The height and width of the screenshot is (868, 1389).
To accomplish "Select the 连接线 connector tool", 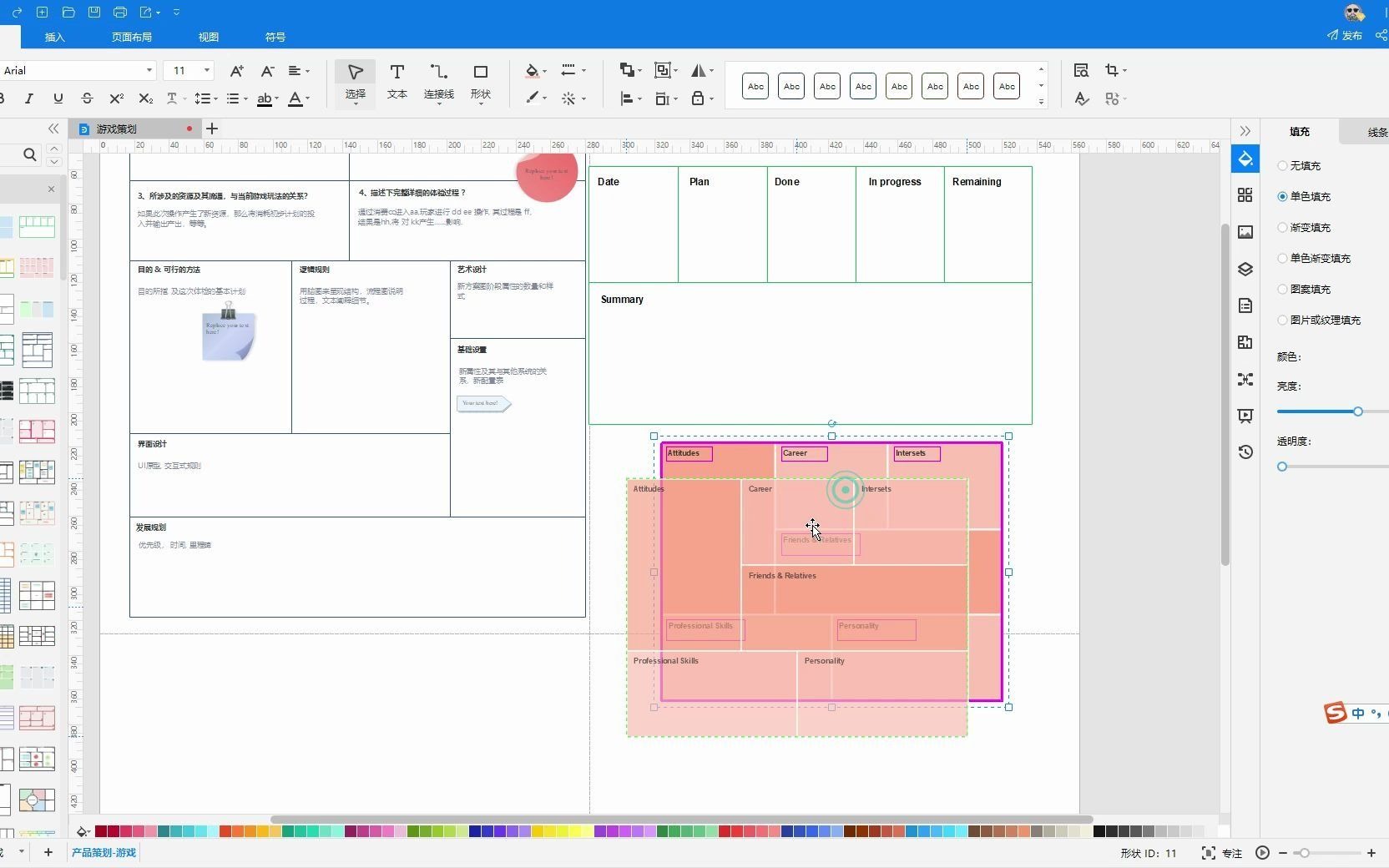I will click(439, 82).
